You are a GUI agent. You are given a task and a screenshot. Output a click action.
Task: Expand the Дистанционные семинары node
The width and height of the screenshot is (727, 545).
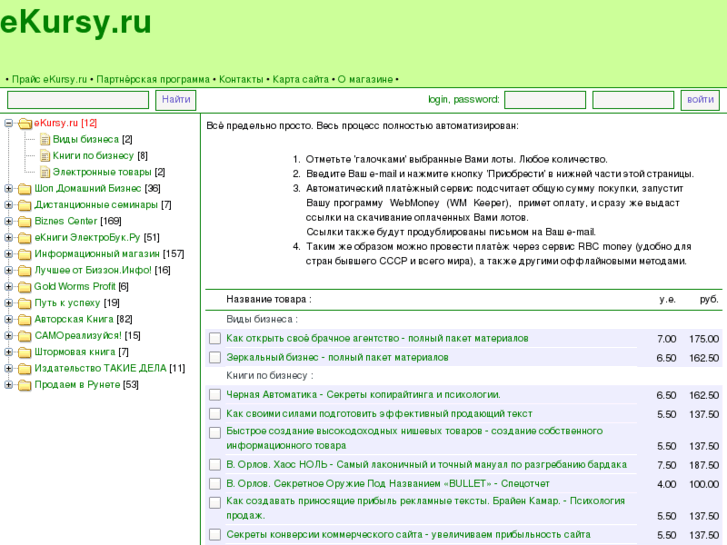pos(8,205)
